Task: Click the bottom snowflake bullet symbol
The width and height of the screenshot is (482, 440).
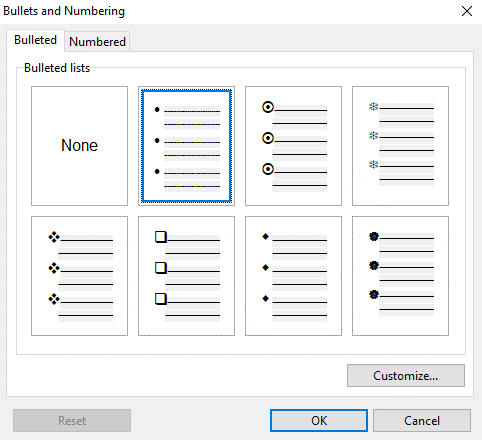Action: click(x=373, y=164)
